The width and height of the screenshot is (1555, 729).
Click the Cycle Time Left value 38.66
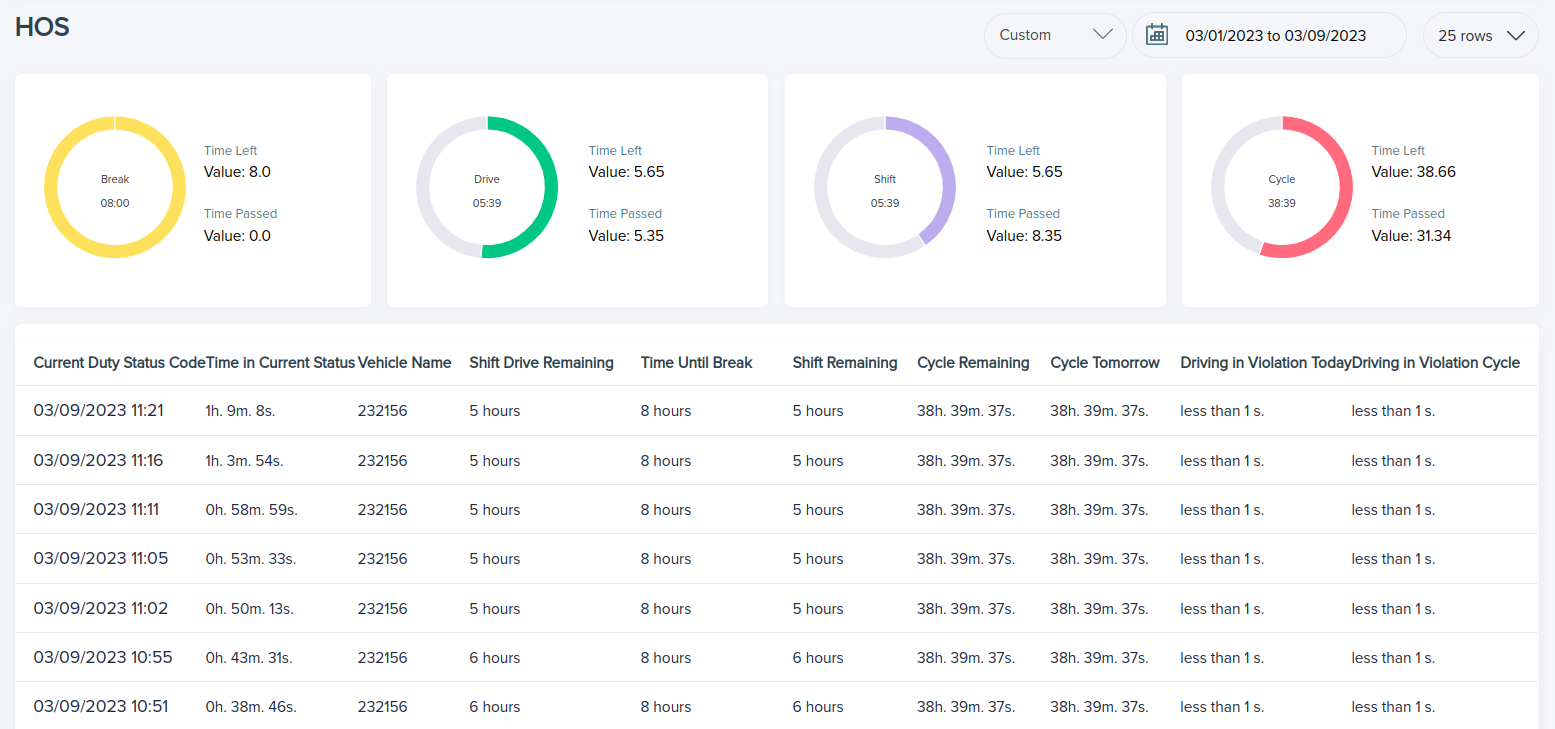(1414, 172)
